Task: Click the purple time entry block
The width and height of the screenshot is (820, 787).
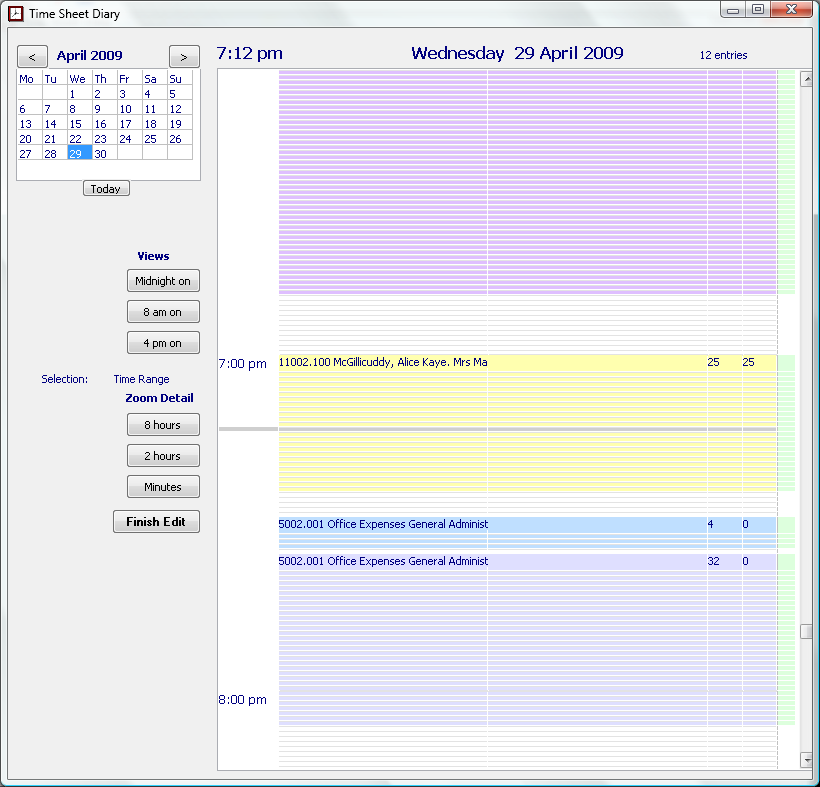Action: pos(490,180)
